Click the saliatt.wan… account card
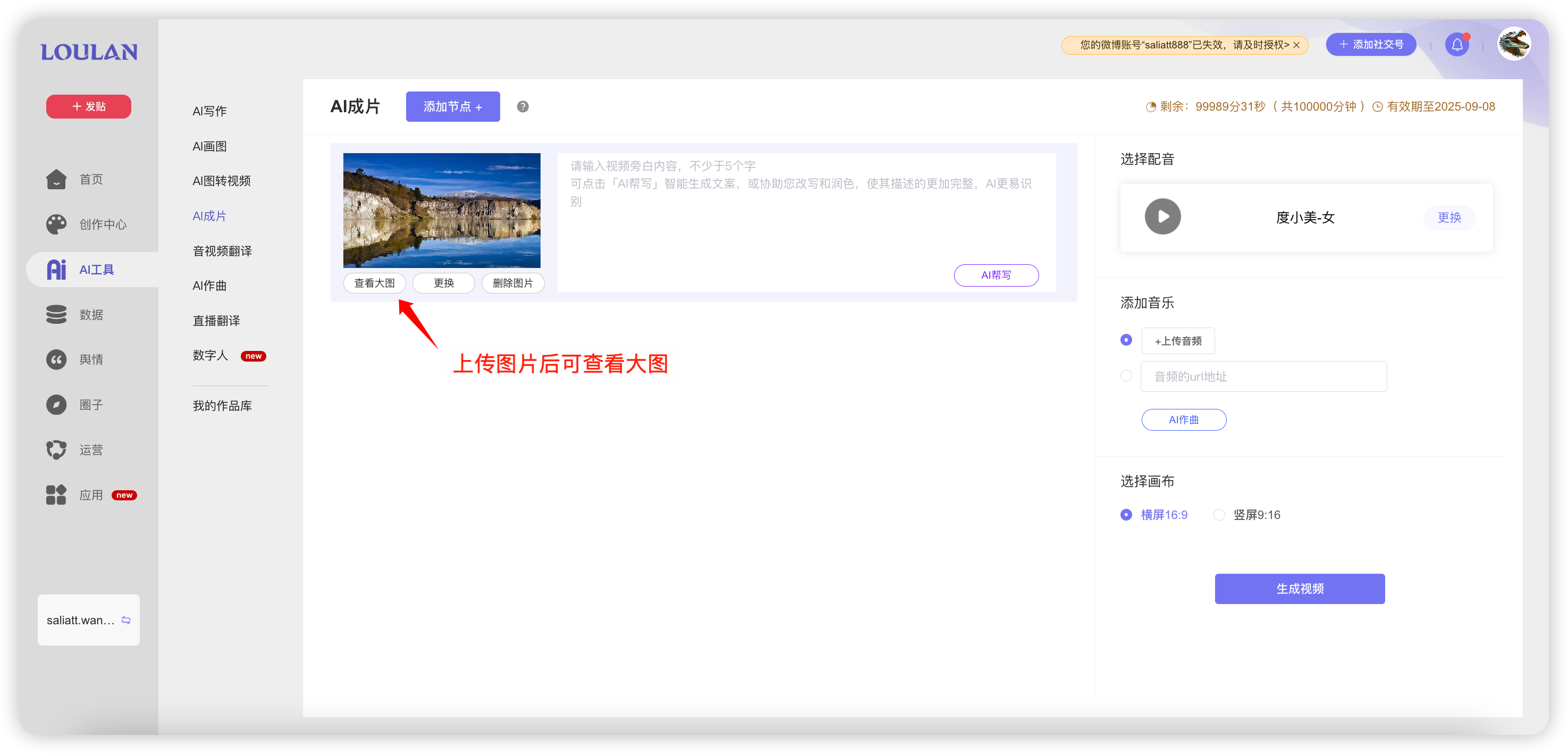 pos(89,620)
